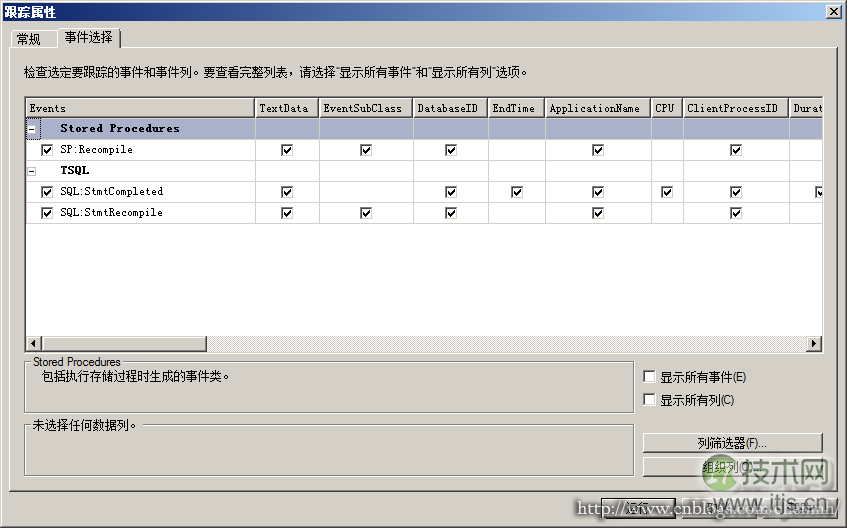This screenshot has width=847, height=528.
Task: Uncheck the SQL:StmtRecompile event checkbox
Action: tap(47, 213)
